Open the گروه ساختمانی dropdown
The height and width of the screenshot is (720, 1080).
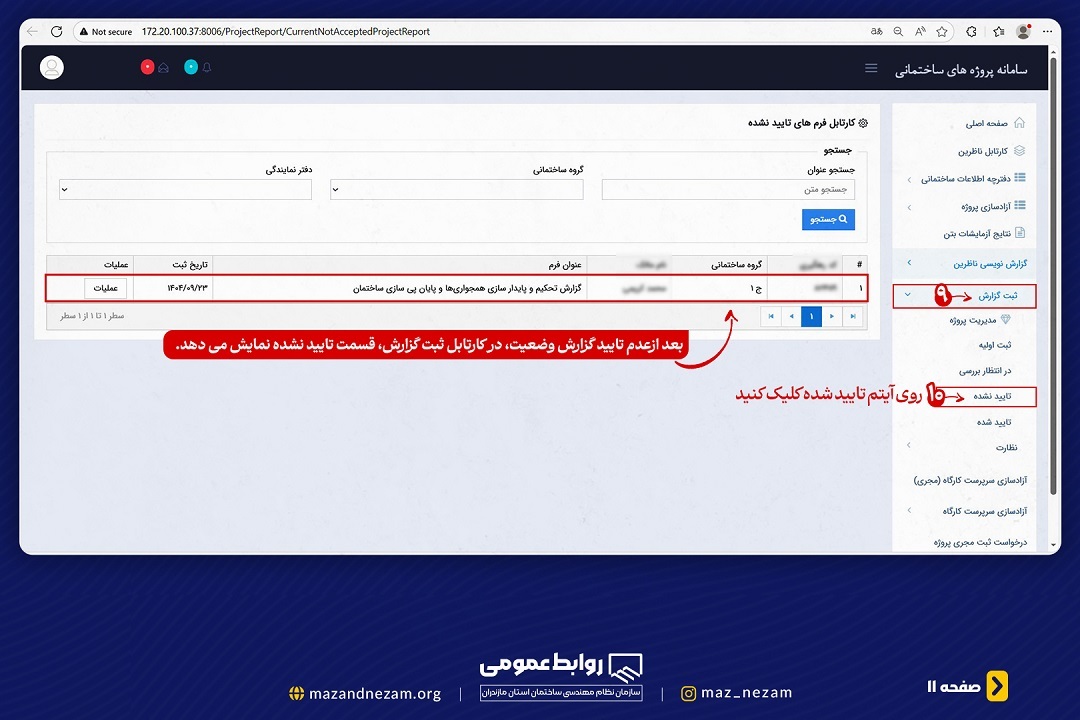click(459, 189)
